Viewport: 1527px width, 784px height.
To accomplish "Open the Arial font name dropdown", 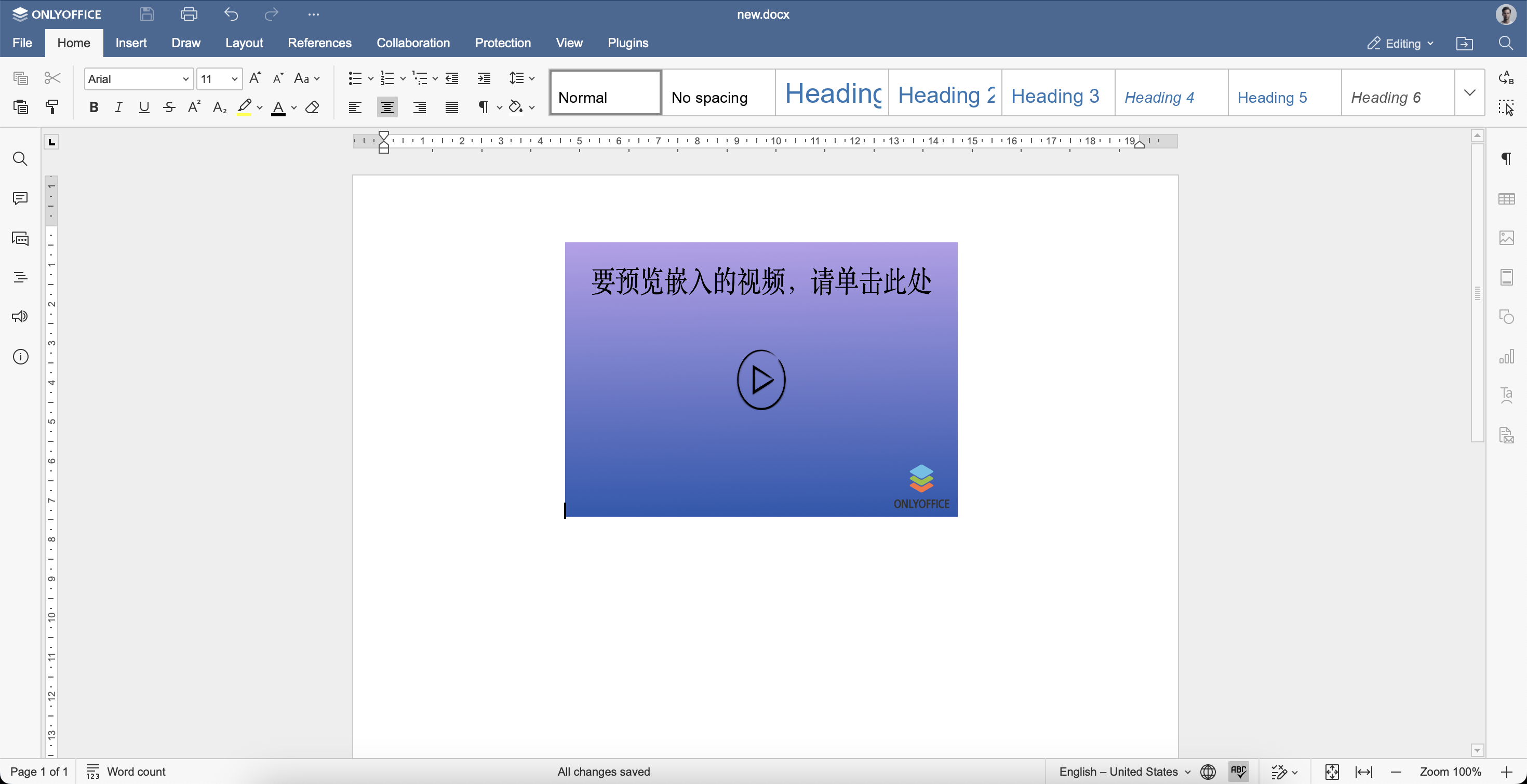I will 185,79.
